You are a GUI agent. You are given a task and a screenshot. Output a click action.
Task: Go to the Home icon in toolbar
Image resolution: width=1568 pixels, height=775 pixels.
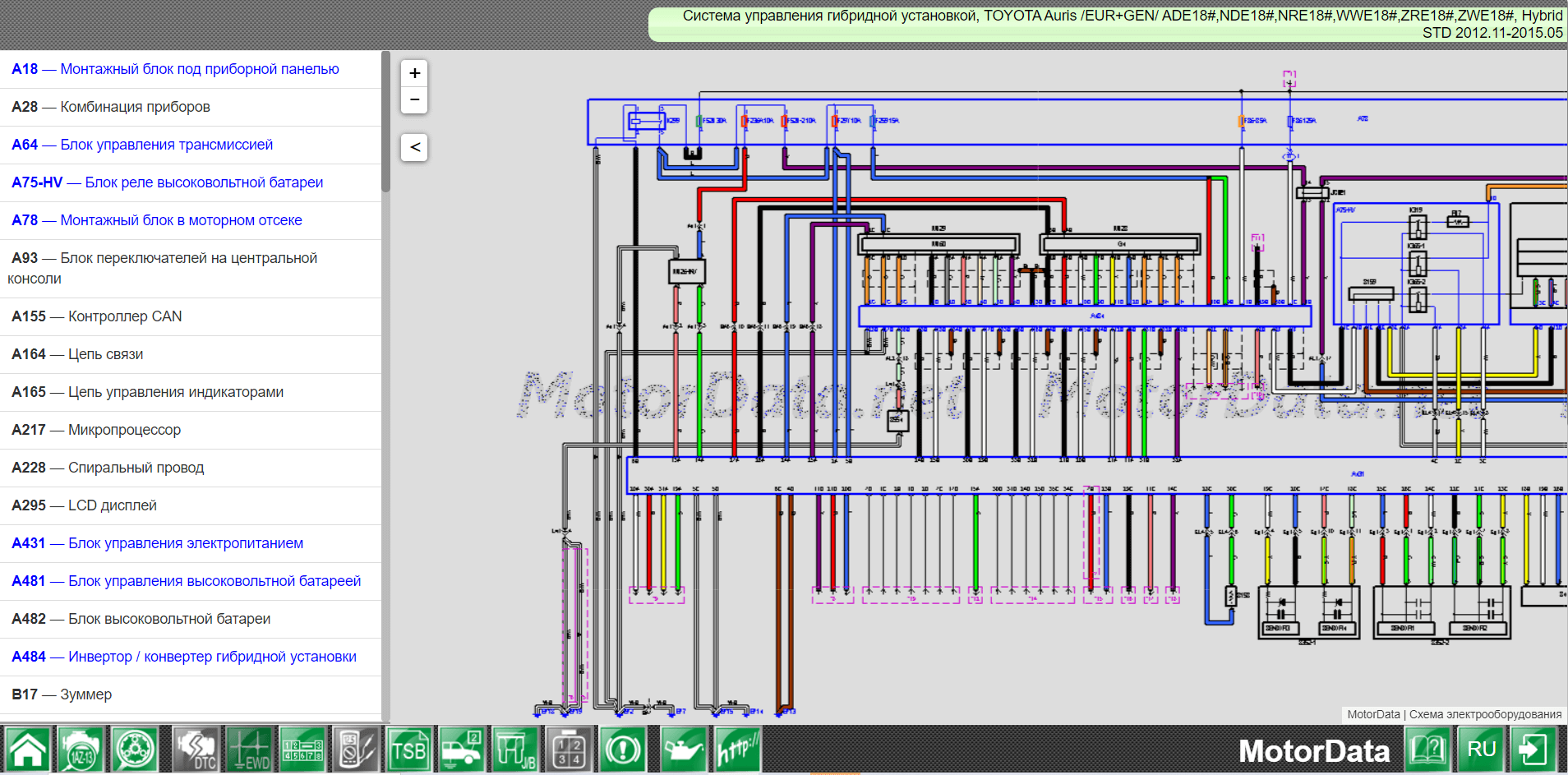pos(28,750)
